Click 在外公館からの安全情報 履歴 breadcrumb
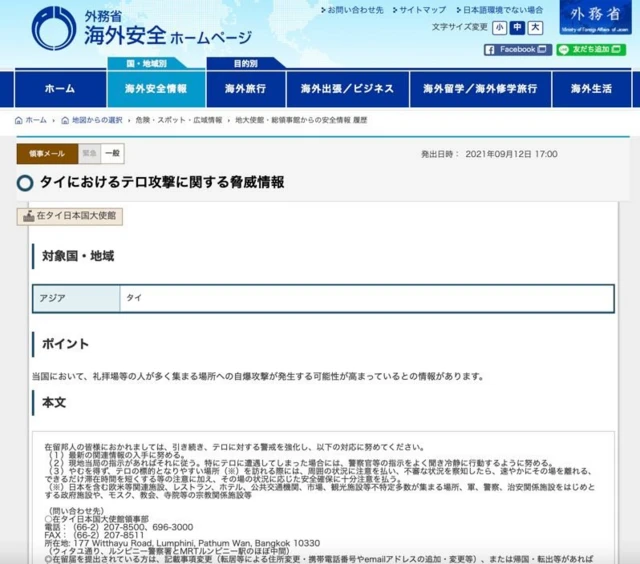 click(301, 120)
